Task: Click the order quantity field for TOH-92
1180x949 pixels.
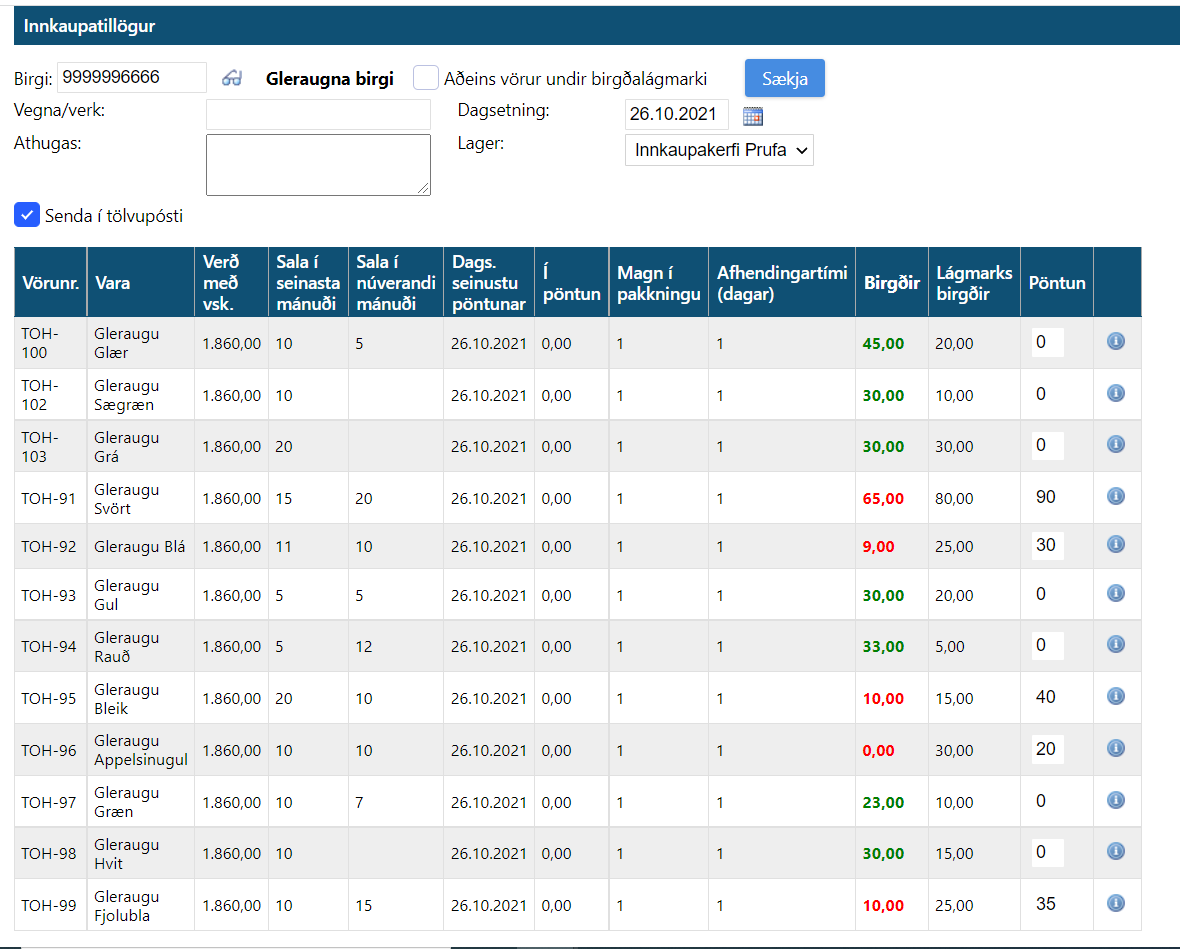Action: coord(1047,545)
